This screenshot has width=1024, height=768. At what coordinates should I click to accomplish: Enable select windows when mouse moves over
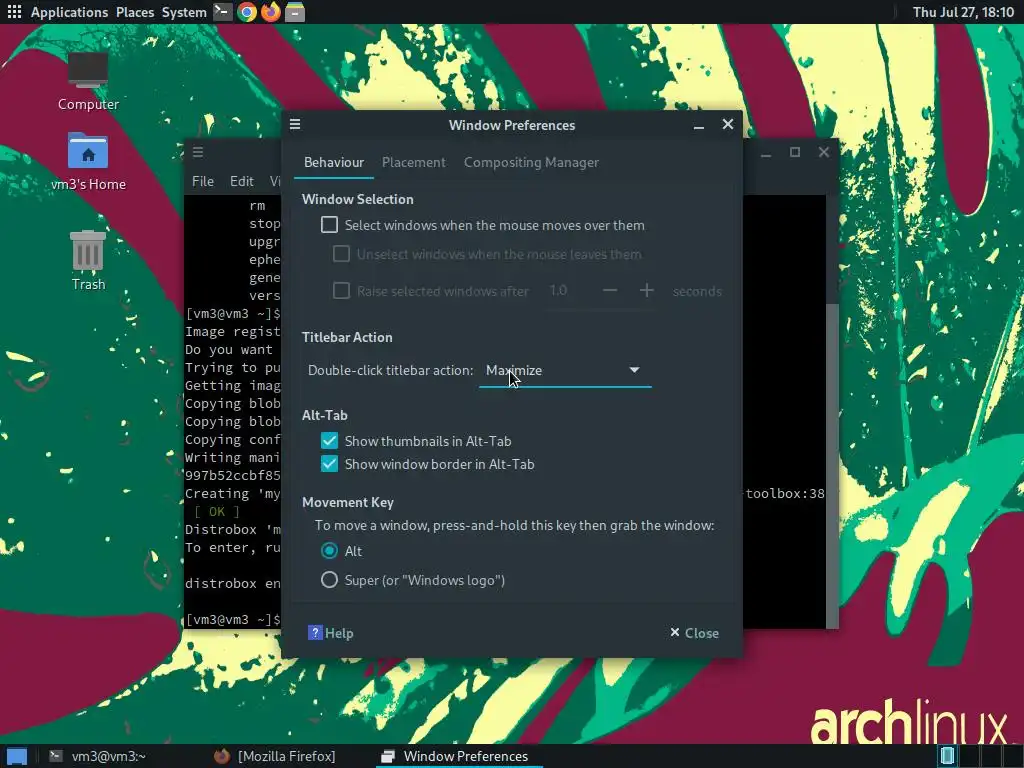click(329, 225)
